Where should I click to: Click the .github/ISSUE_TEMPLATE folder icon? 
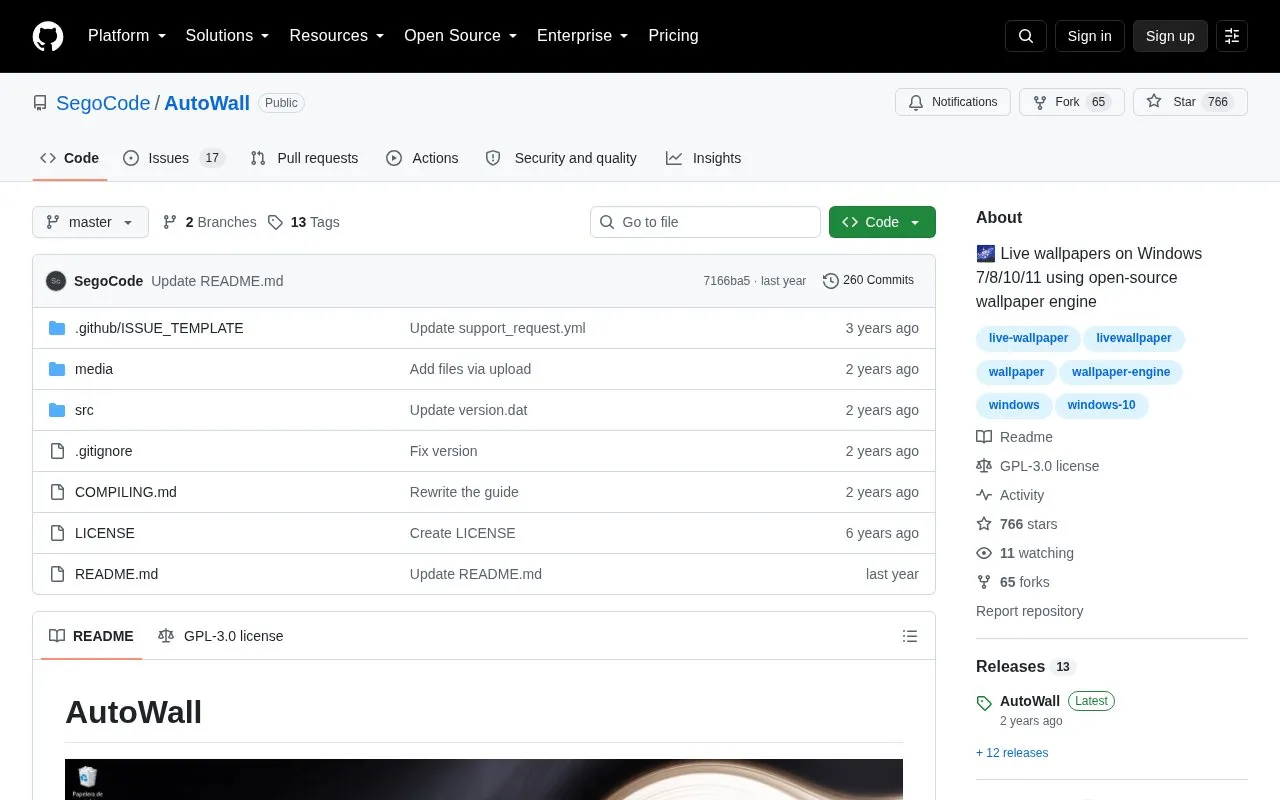point(57,328)
